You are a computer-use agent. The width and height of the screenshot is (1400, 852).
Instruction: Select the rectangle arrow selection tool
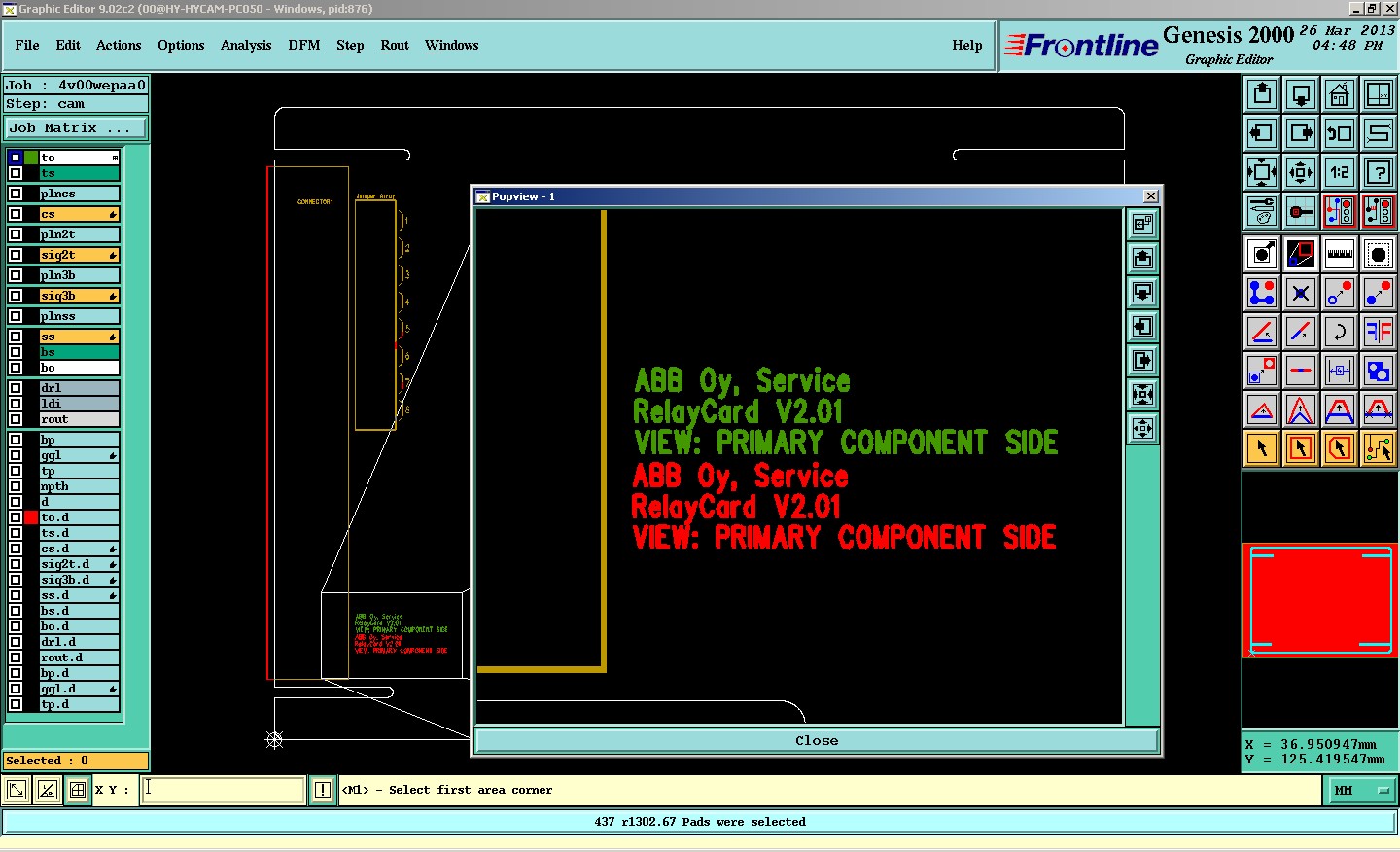click(x=1301, y=448)
